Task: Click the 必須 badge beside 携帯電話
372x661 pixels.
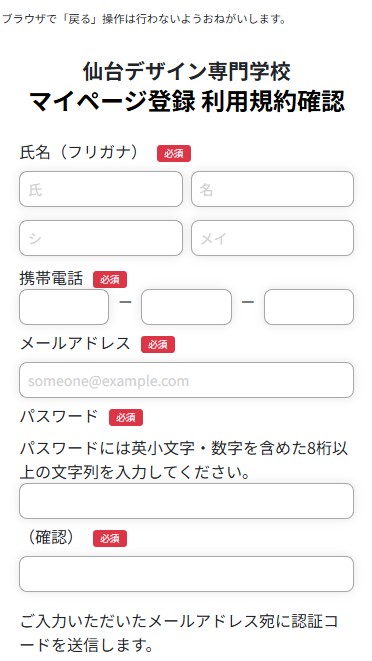Action: point(110,279)
